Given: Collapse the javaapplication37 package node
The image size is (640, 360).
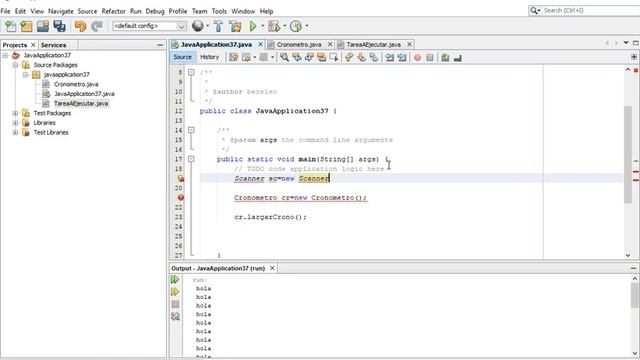Looking at the screenshot, I should pyautogui.click(x=25, y=75).
